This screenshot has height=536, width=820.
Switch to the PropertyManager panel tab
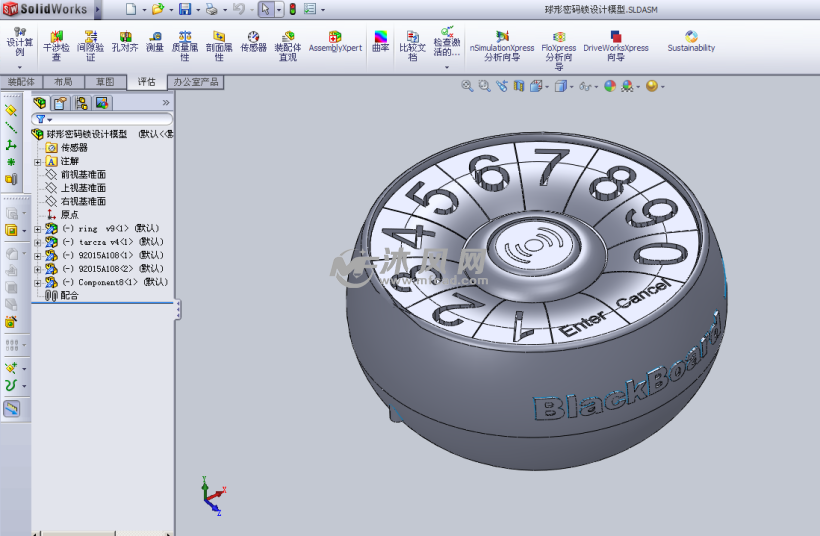point(60,103)
